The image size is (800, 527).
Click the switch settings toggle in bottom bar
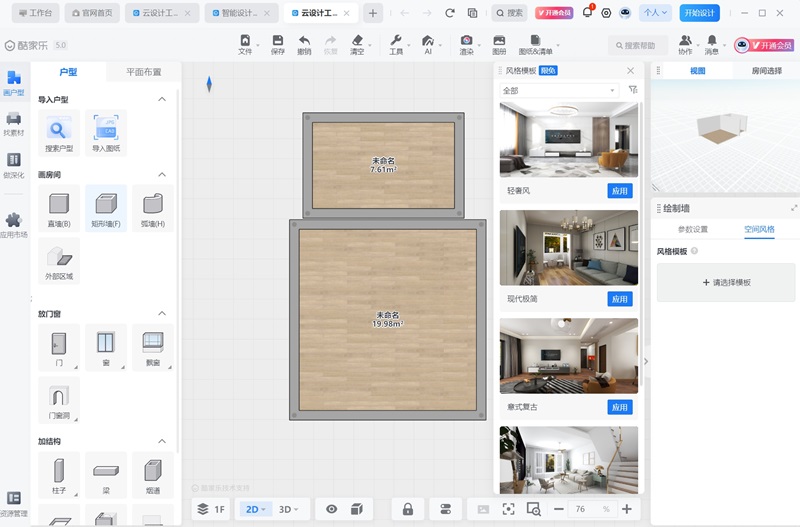445,509
